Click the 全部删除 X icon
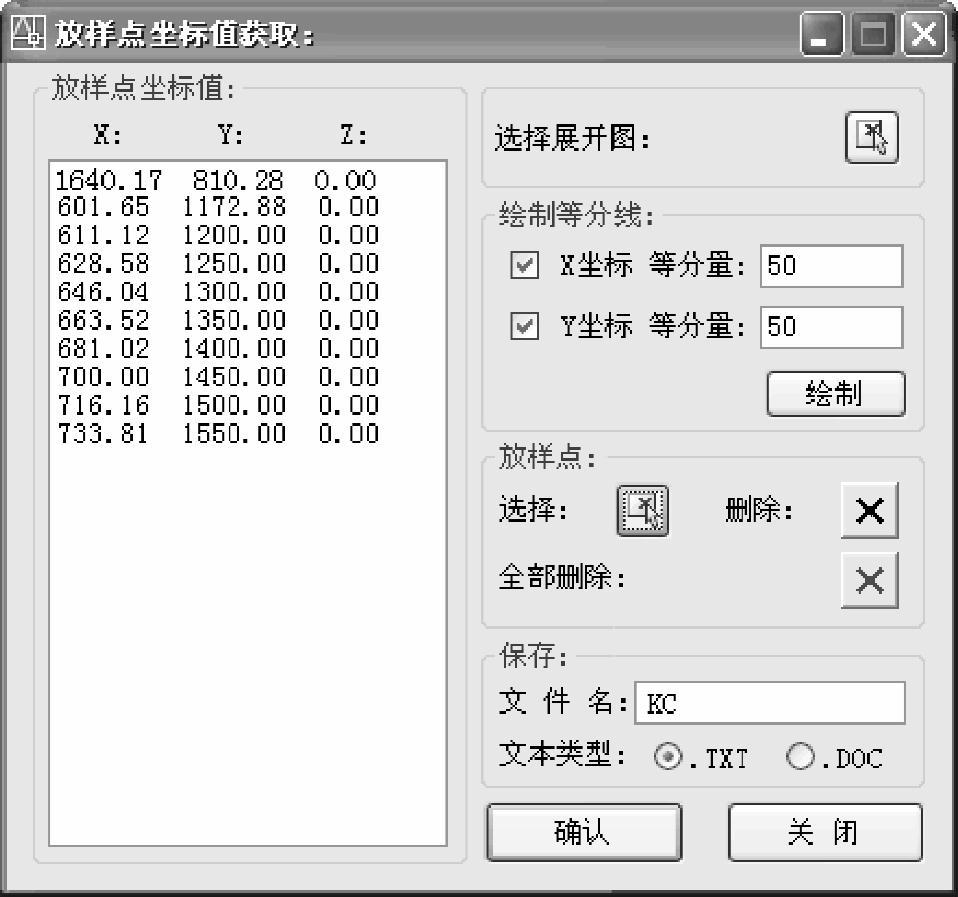 click(869, 580)
